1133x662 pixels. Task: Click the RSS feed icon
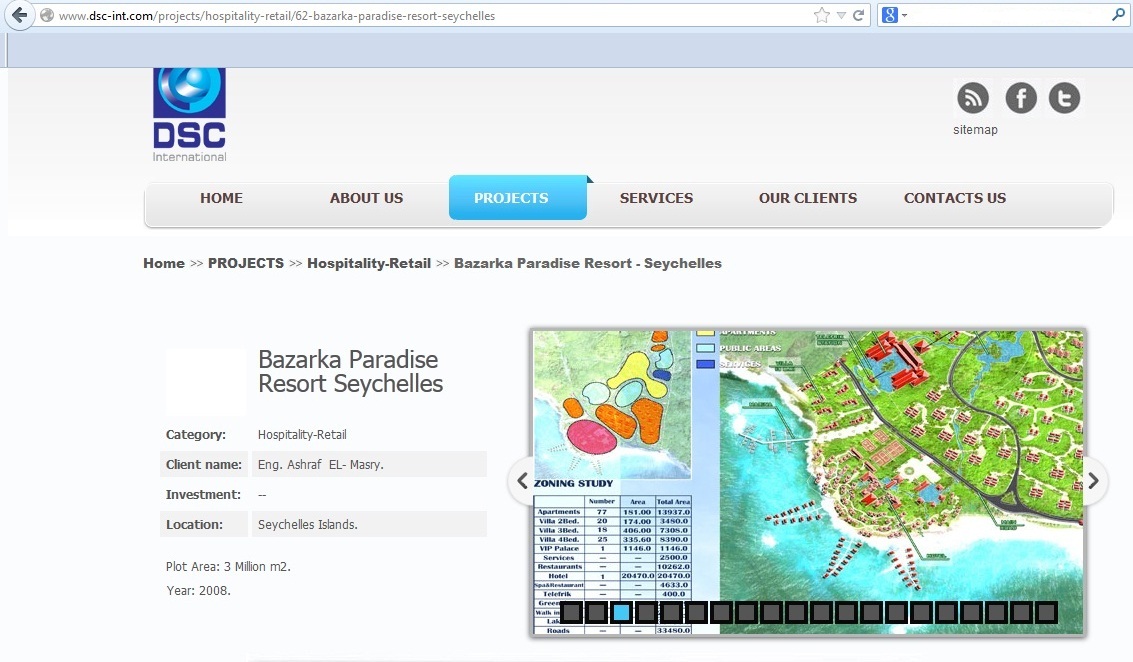tap(973, 97)
